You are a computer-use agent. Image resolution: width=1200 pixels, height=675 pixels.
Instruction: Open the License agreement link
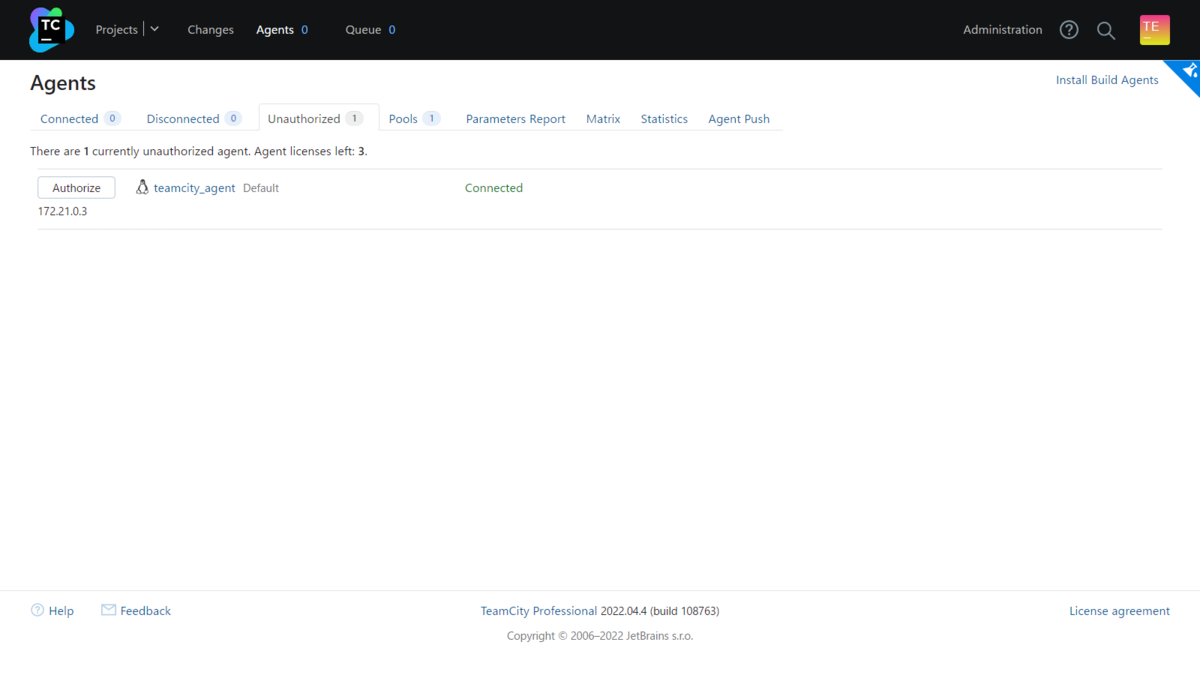pos(1119,611)
